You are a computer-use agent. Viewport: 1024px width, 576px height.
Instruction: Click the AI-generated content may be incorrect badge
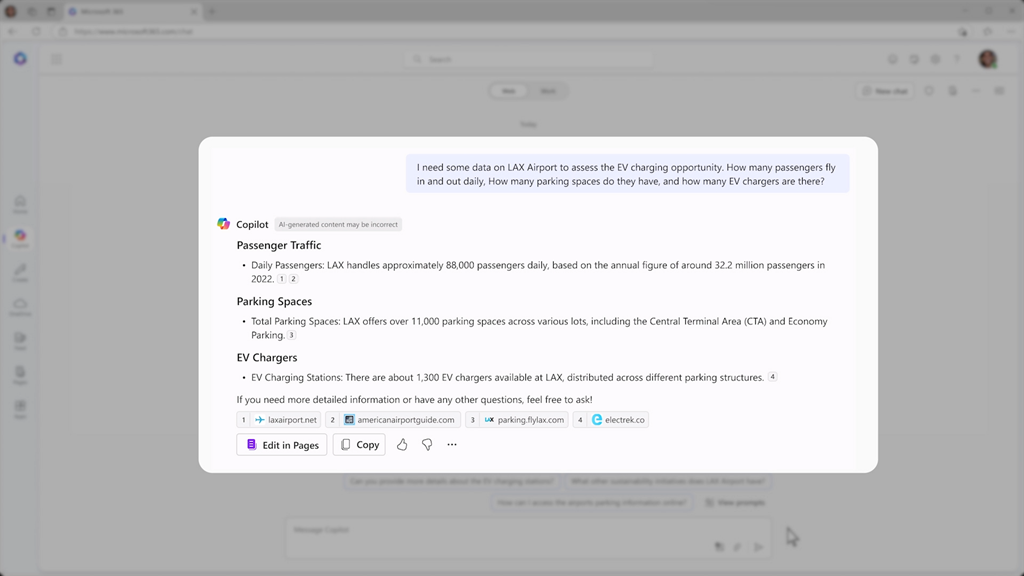click(x=338, y=225)
